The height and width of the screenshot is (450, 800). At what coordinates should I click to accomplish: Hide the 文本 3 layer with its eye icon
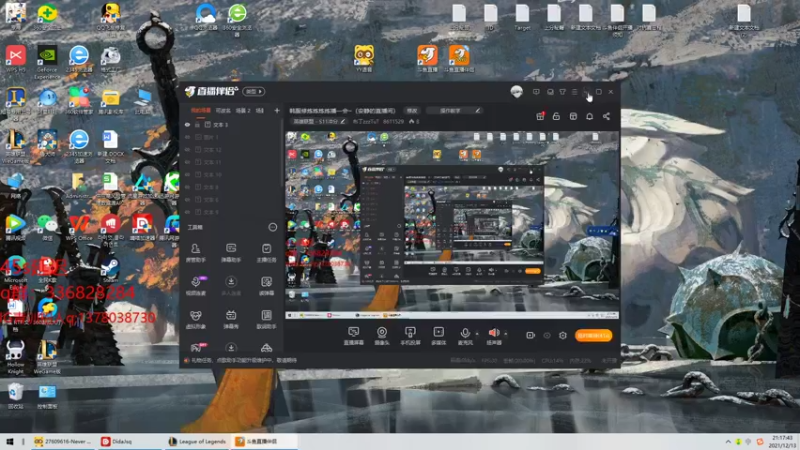click(187, 124)
